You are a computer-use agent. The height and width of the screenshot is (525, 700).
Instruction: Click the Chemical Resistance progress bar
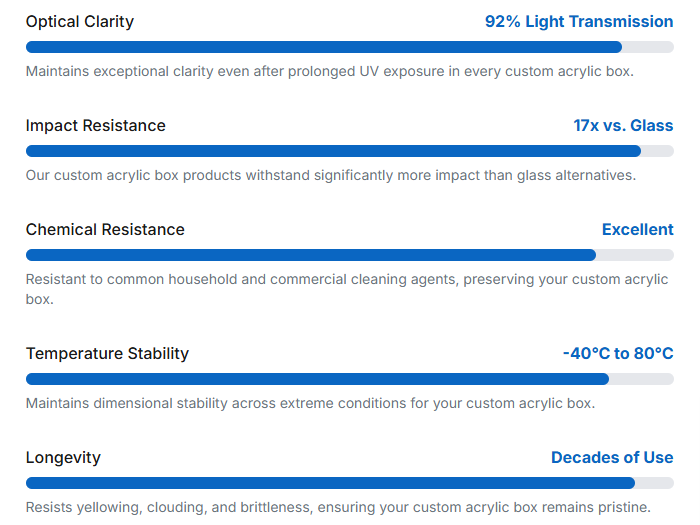(349, 255)
